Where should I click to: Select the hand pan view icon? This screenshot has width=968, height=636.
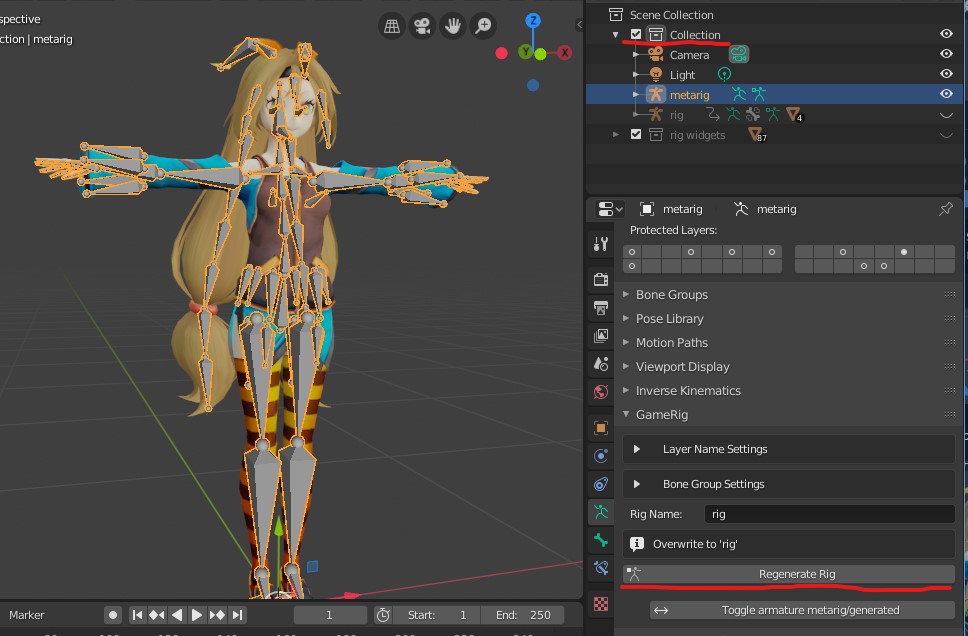tap(453, 26)
